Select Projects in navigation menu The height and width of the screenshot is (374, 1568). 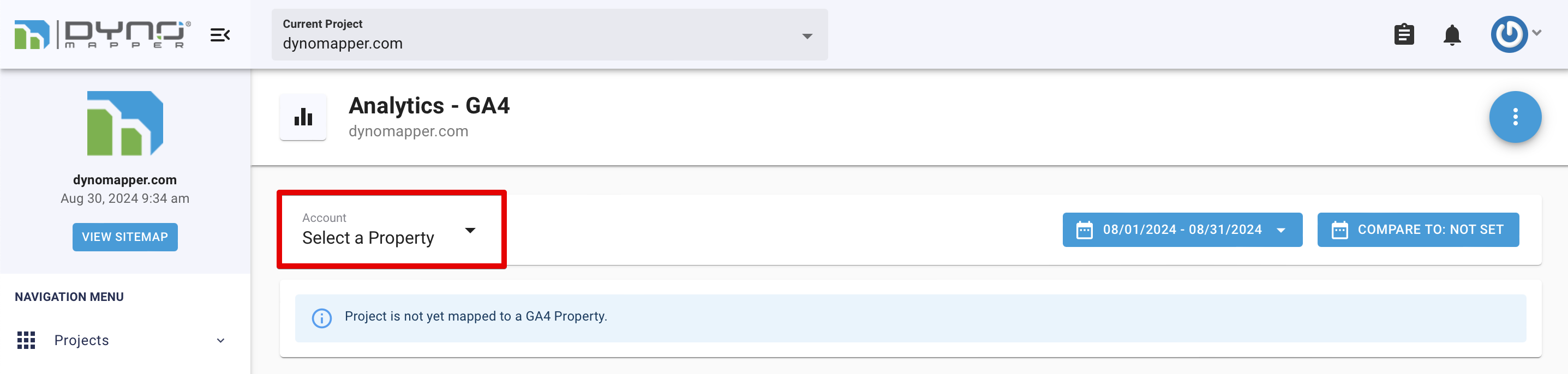coord(82,341)
